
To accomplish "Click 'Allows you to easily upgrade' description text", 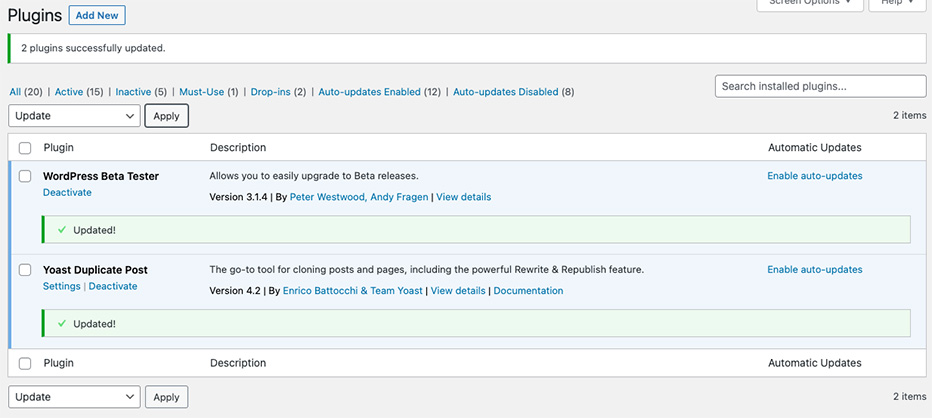I will click(314, 176).
